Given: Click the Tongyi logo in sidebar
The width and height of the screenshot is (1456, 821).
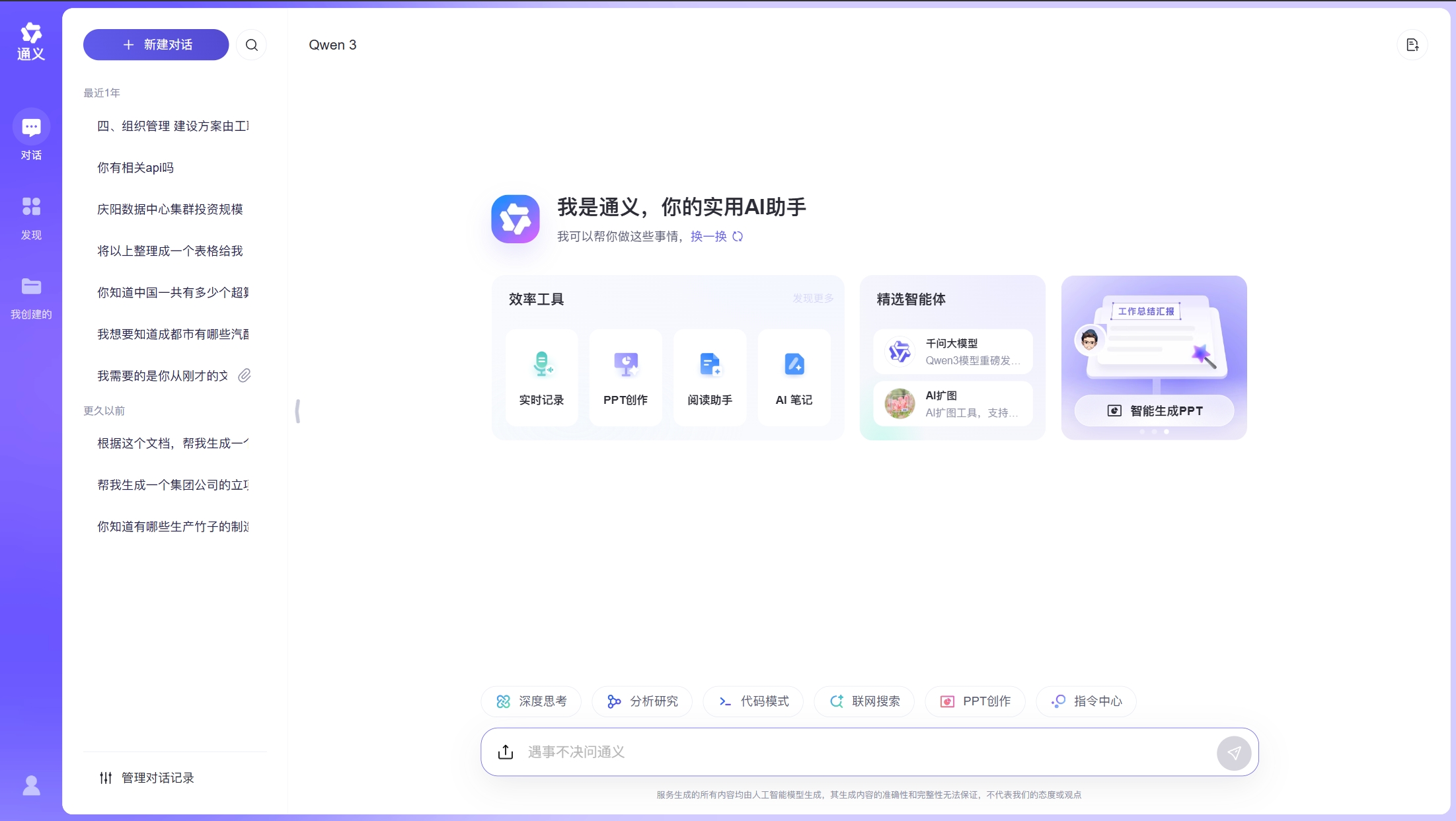Looking at the screenshot, I should 31,42.
